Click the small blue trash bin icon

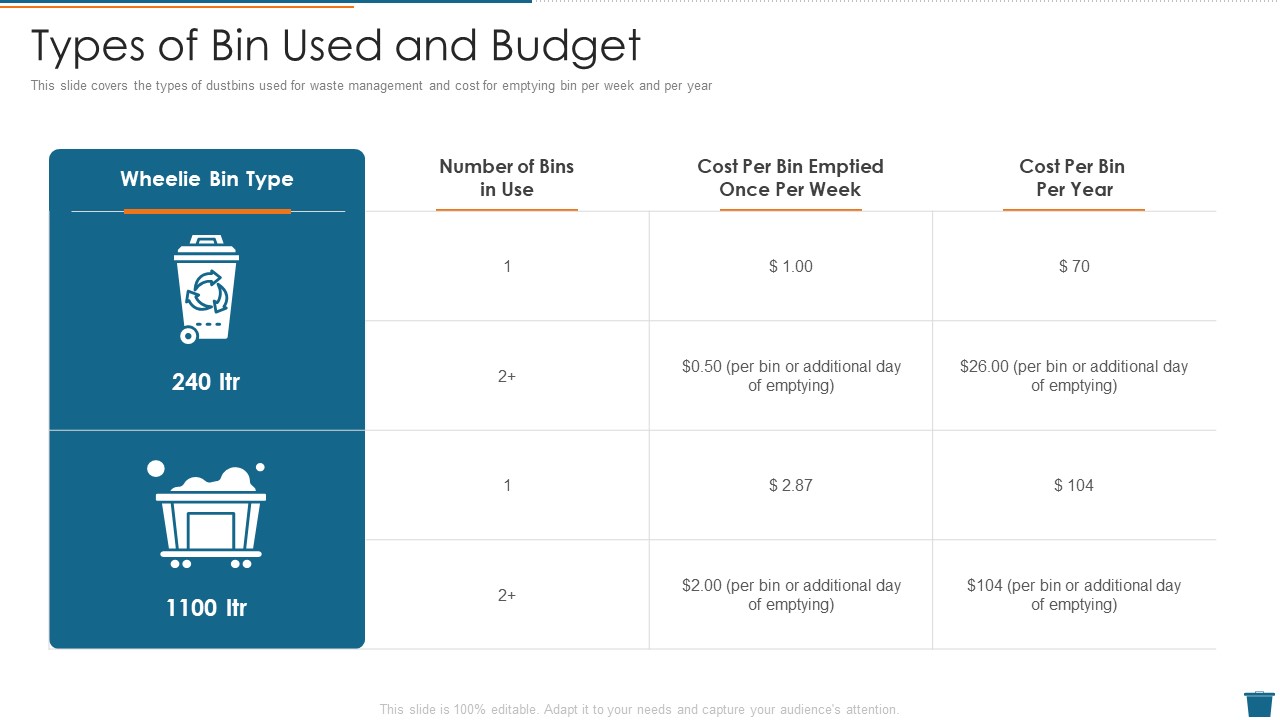[1259, 703]
